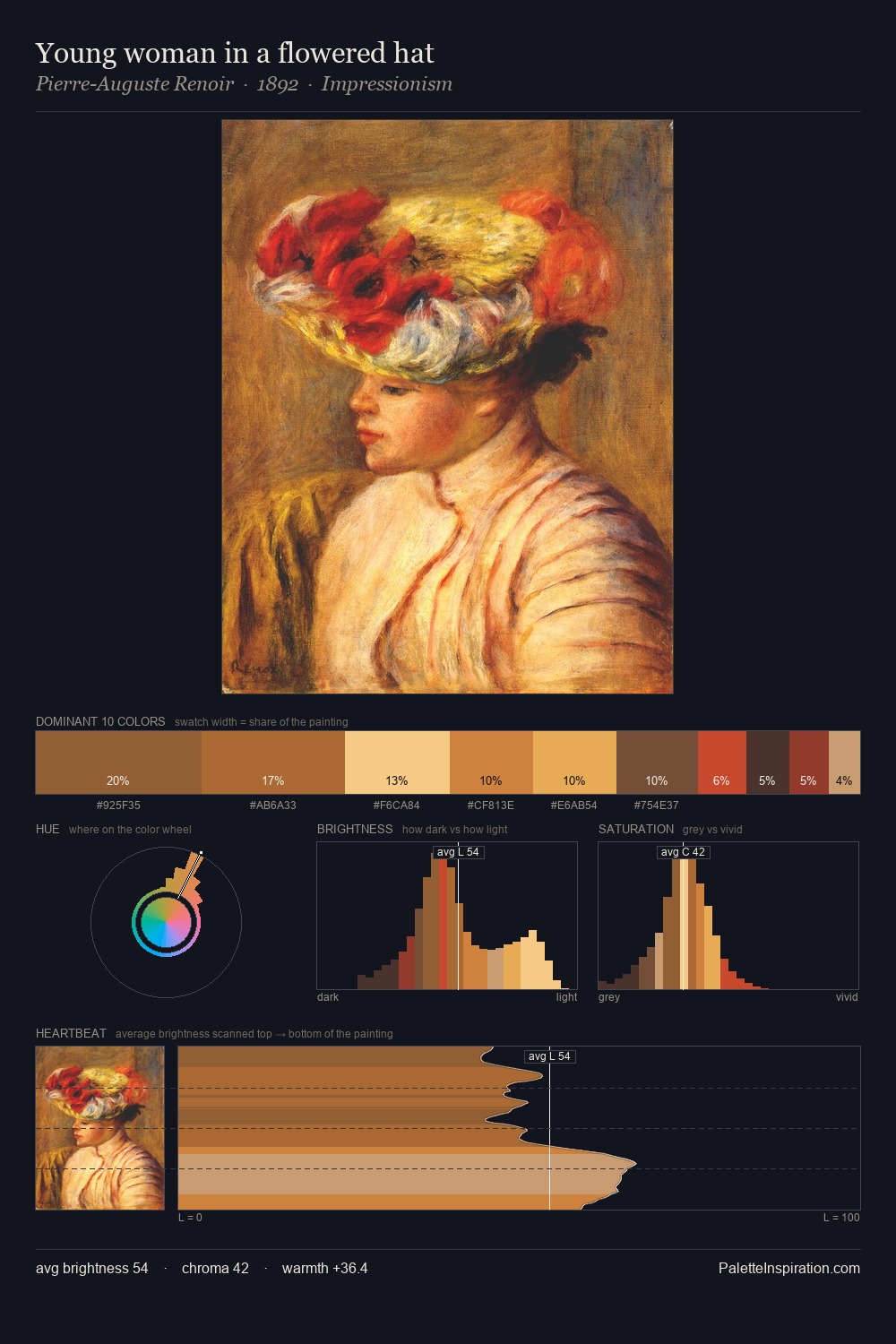Screen dimensions: 896x1344
Task: Click the 'vivid' axis label
Action: click(847, 997)
